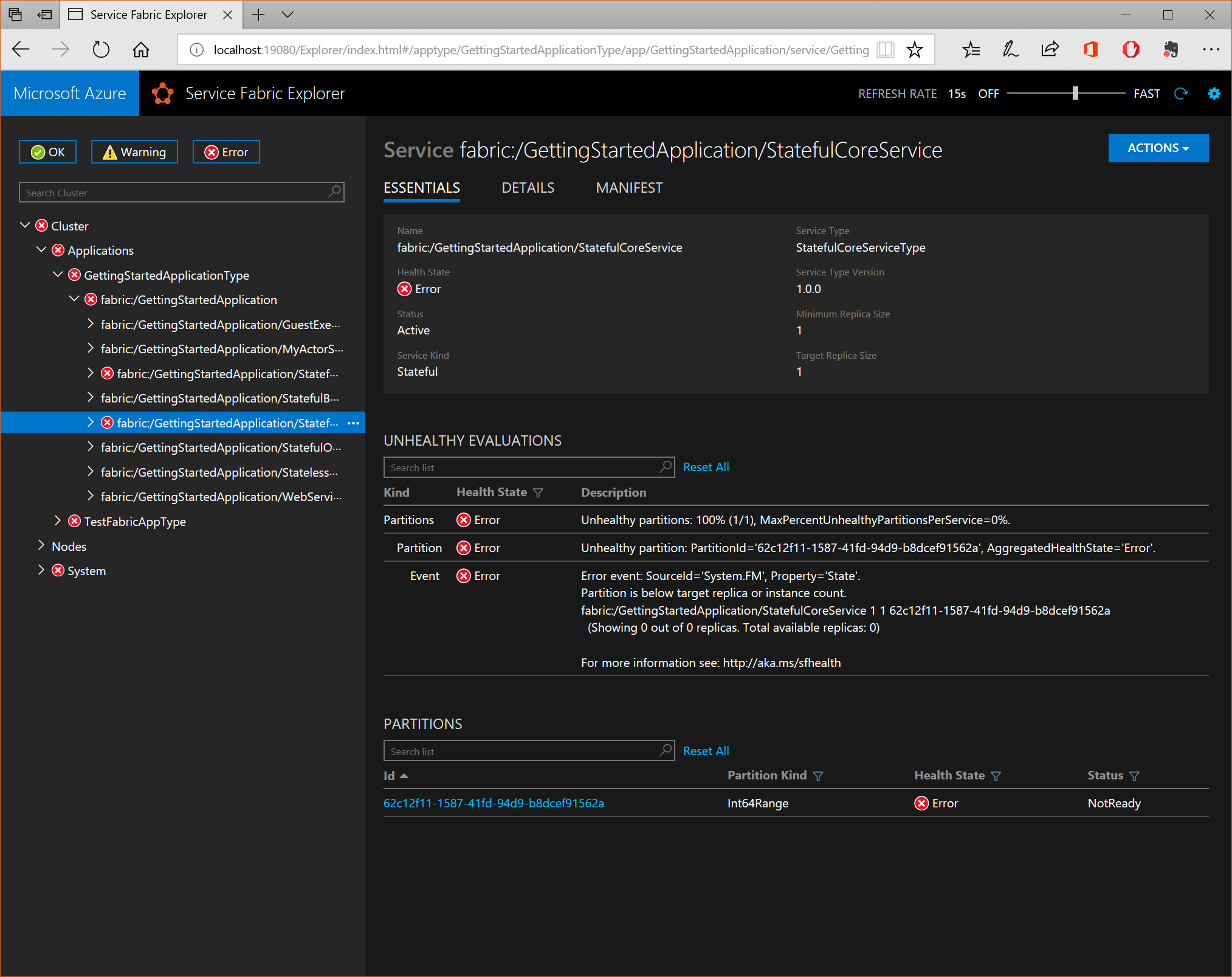Collapse the Applications tree node

pos(41,250)
